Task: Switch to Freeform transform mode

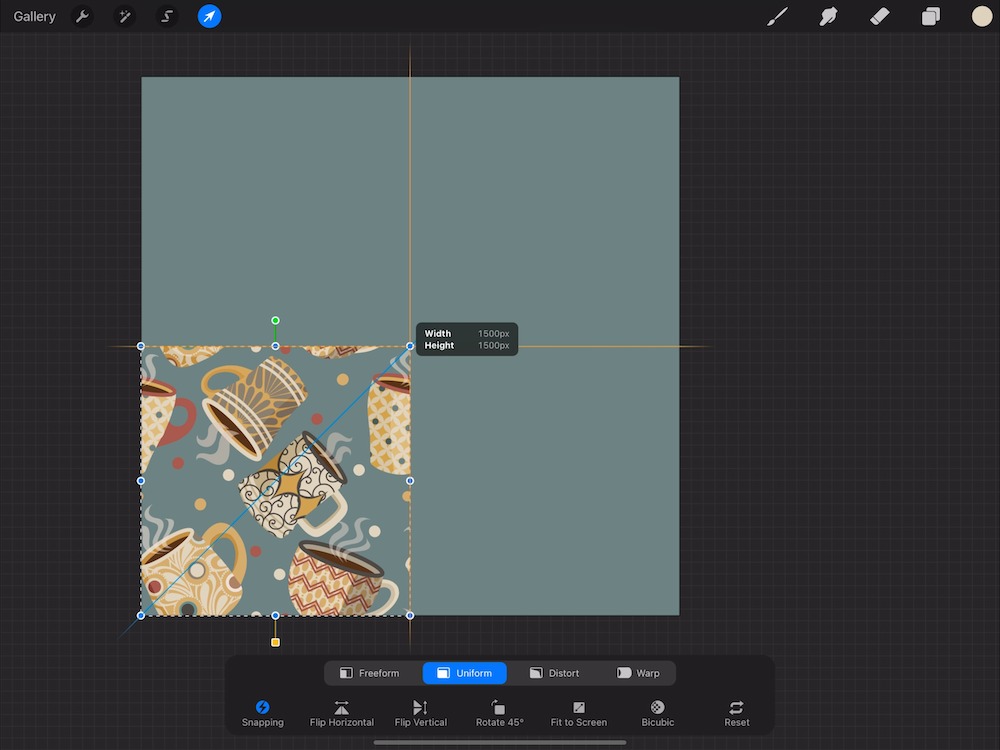Action: pyautogui.click(x=369, y=673)
